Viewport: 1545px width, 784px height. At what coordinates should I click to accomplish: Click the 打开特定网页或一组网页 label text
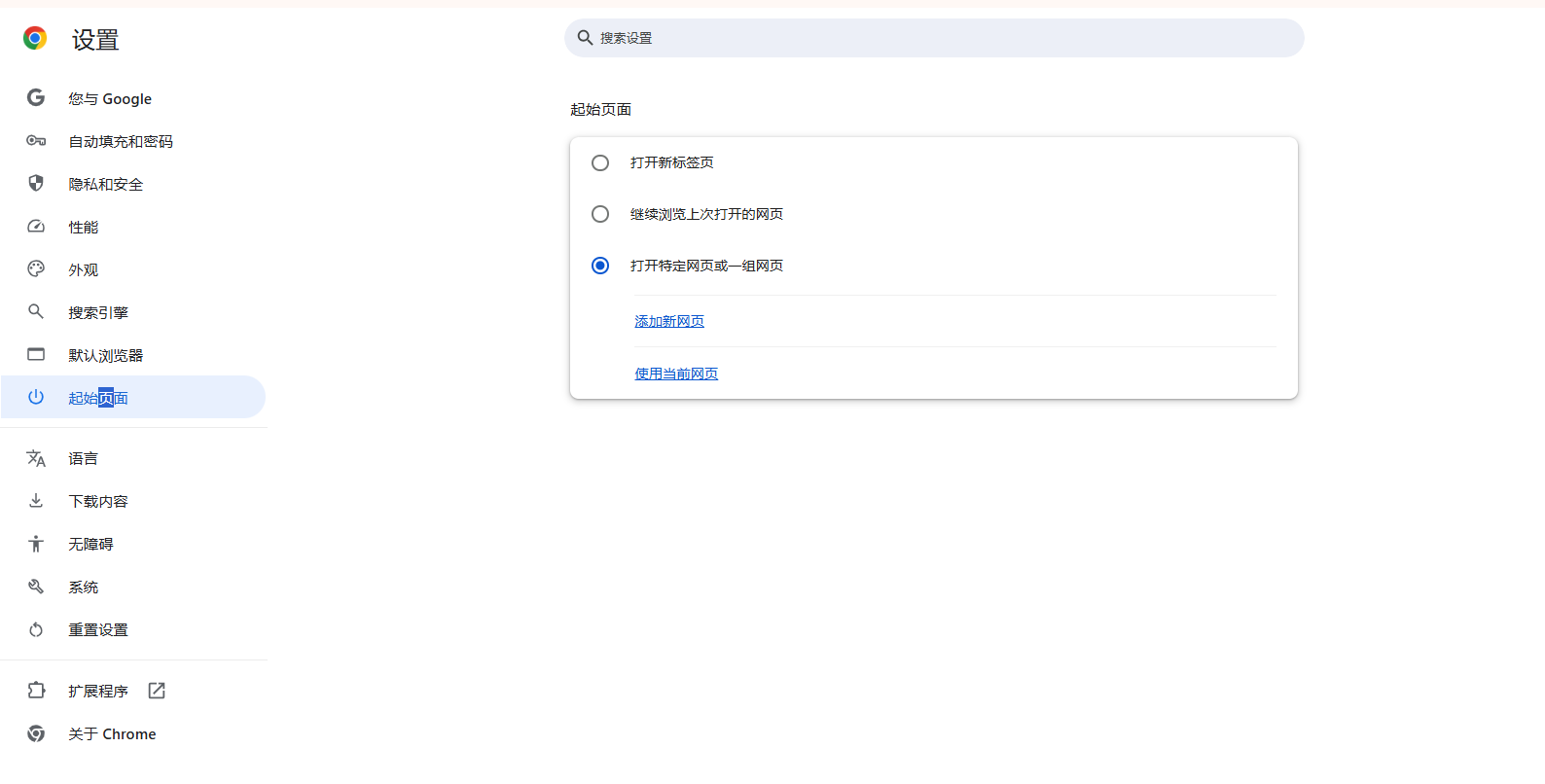[706, 266]
